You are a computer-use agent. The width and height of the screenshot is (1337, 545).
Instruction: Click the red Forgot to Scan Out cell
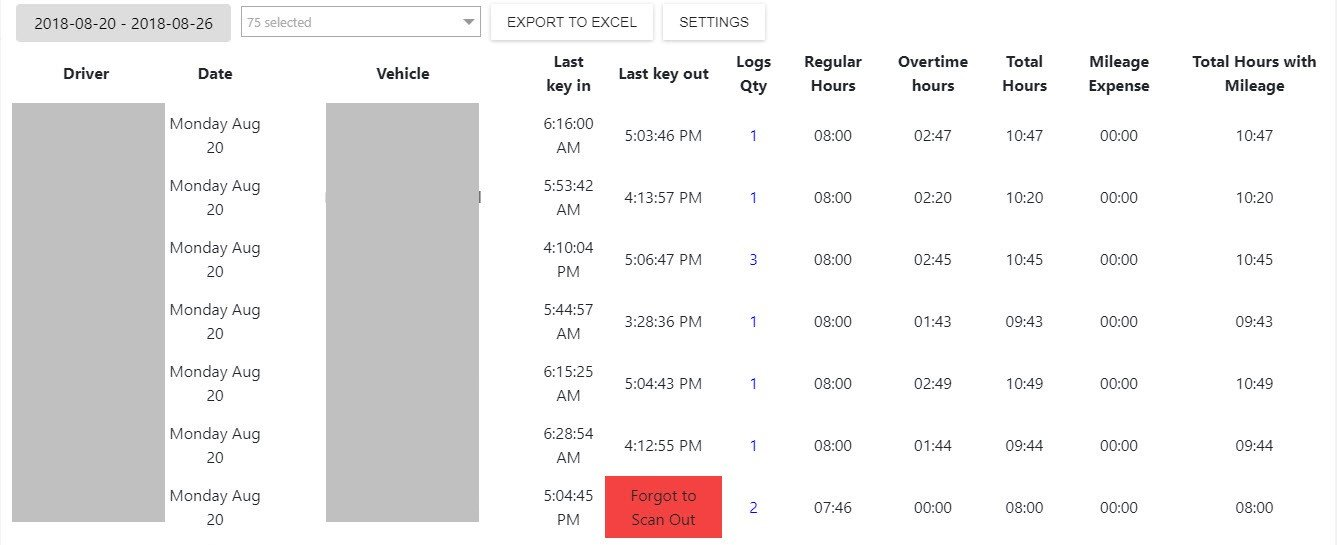pos(663,507)
